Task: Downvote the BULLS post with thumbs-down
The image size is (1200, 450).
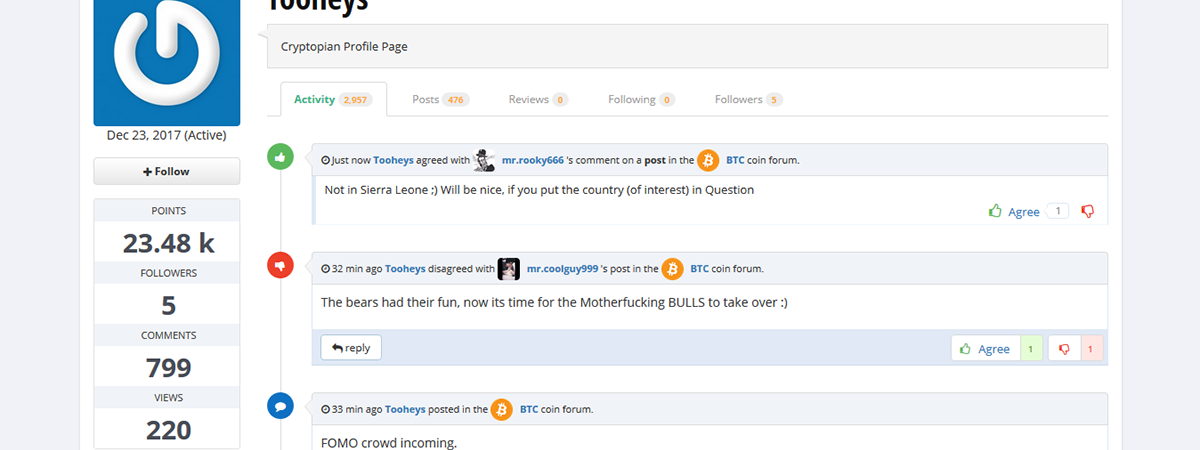Action: [1065, 348]
